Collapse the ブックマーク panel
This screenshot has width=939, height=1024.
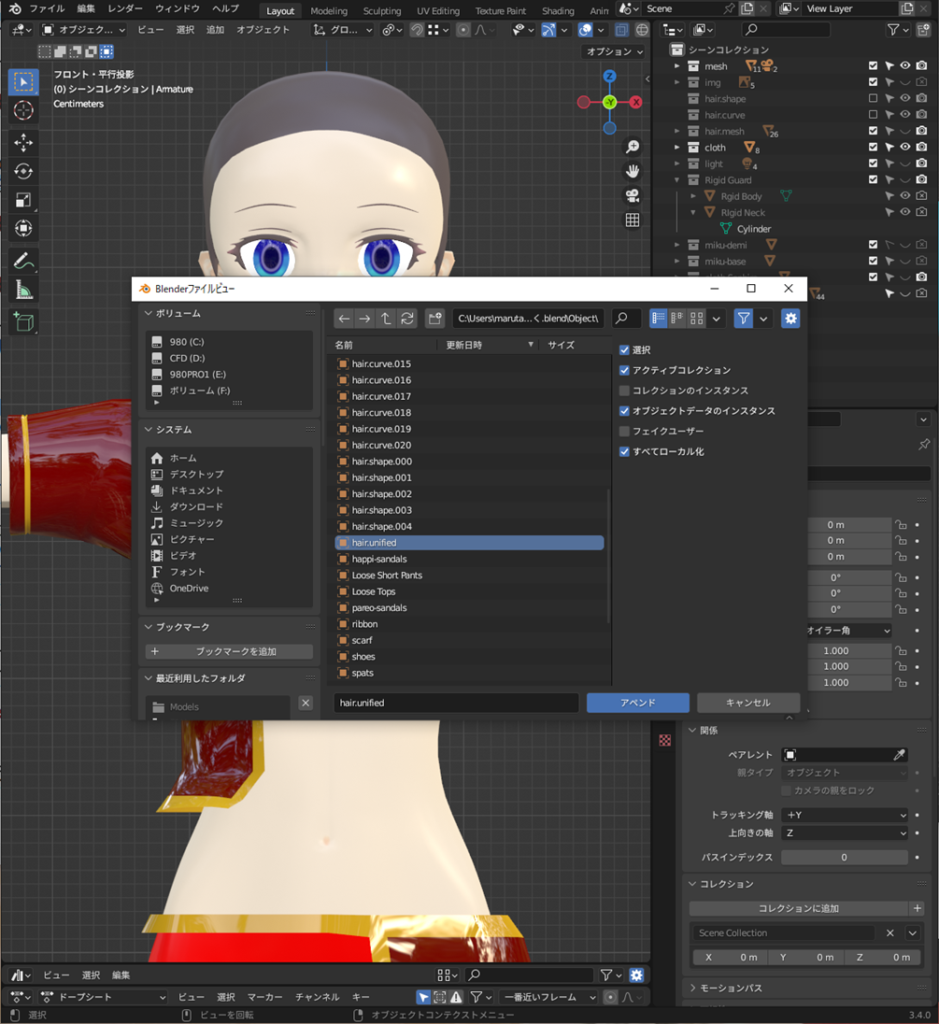click(x=149, y=627)
